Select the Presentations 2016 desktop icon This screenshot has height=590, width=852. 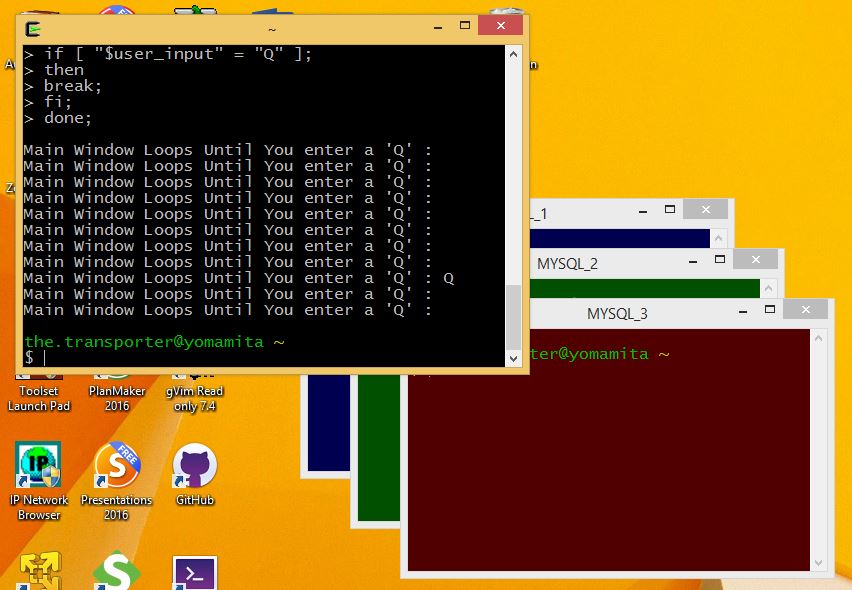(116, 482)
